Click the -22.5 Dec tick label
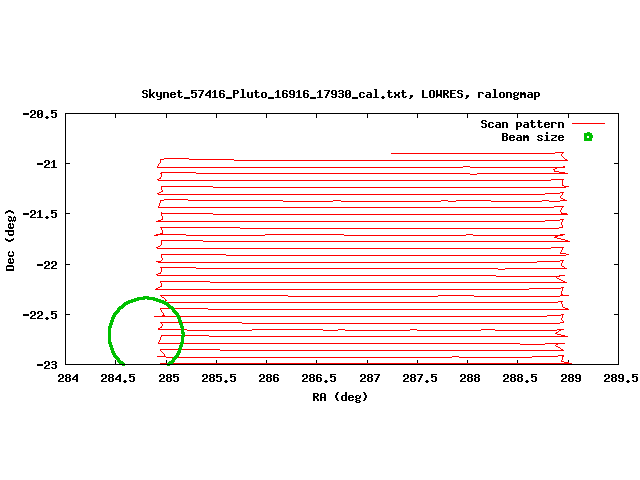Image resolution: width=640 pixels, height=480 pixels. pos(40,315)
